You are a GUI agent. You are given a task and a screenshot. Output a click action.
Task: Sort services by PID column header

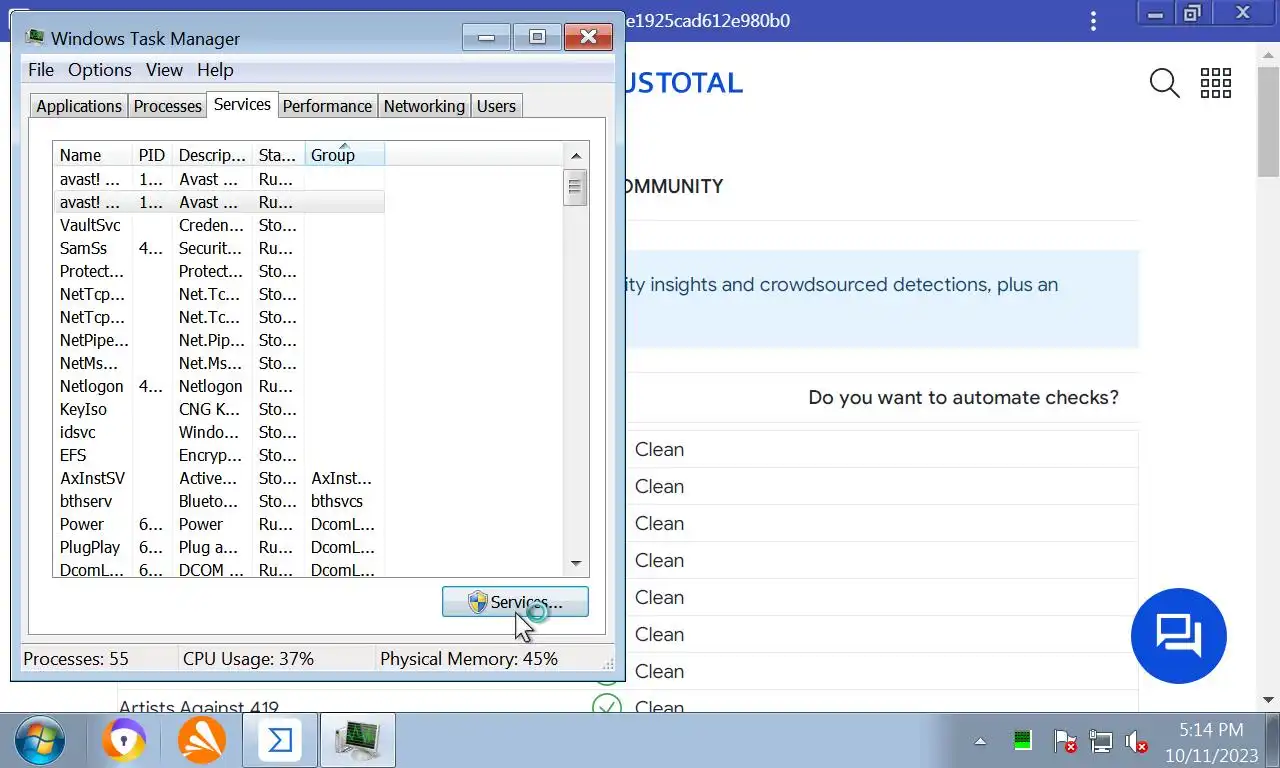tap(152, 155)
